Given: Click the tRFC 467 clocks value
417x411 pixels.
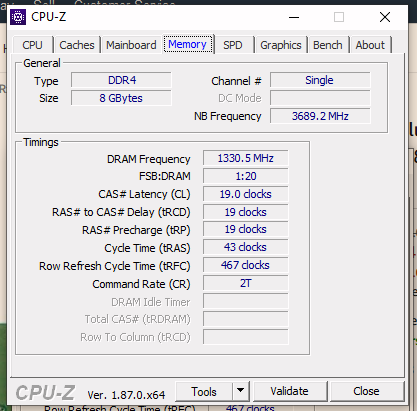Looking at the screenshot, I should point(246,265).
